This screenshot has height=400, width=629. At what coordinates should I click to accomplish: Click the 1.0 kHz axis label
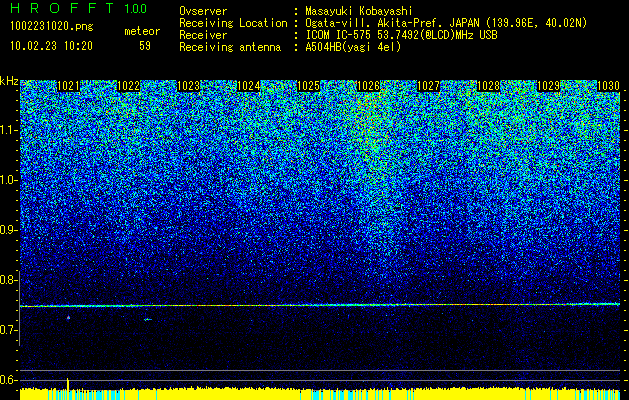pyautogui.click(x=9, y=180)
